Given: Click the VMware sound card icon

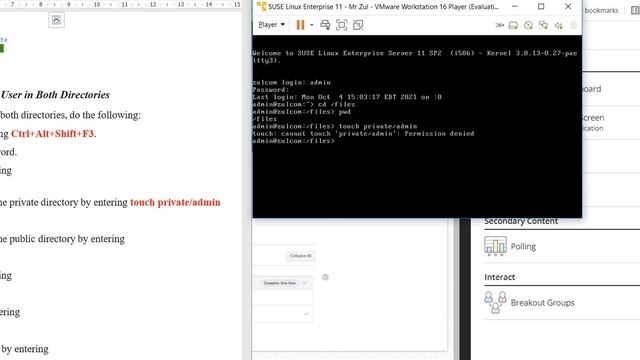Looking at the screenshot, I should tap(558, 25).
